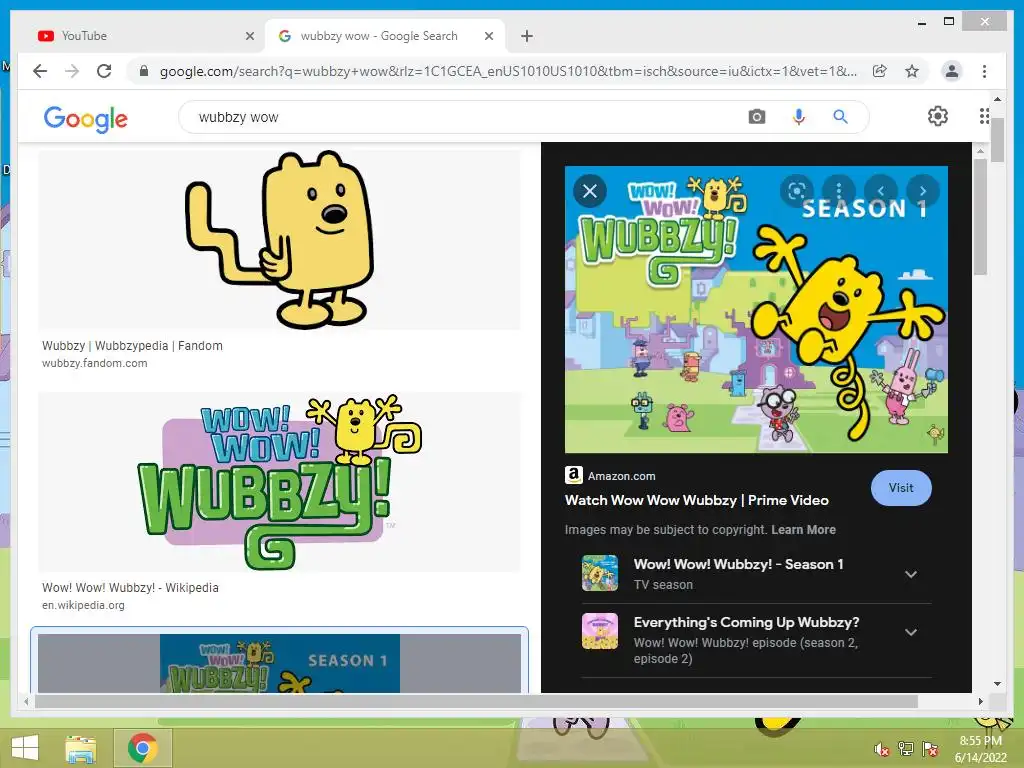Open the Wow! Wow! Wubbzy! Wikipedia result
The height and width of the screenshot is (768, 1024).
(x=130, y=587)
